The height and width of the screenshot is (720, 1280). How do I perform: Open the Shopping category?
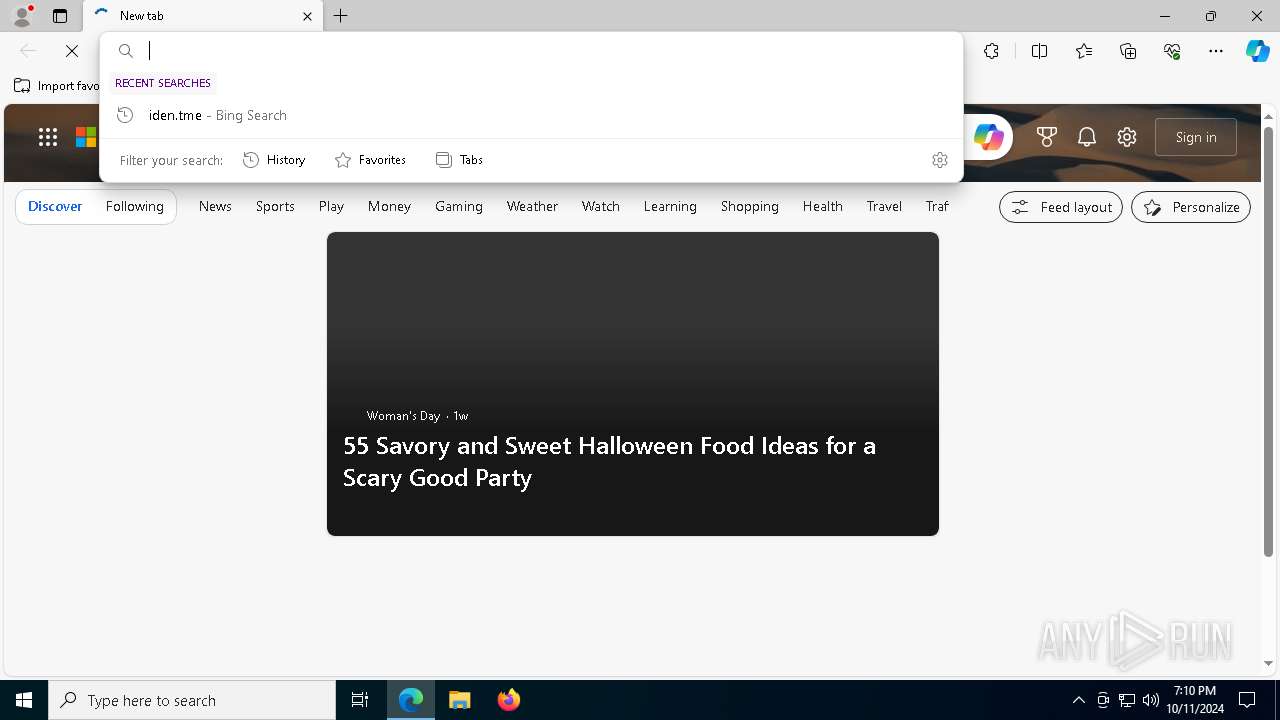[x=750, y=207]
